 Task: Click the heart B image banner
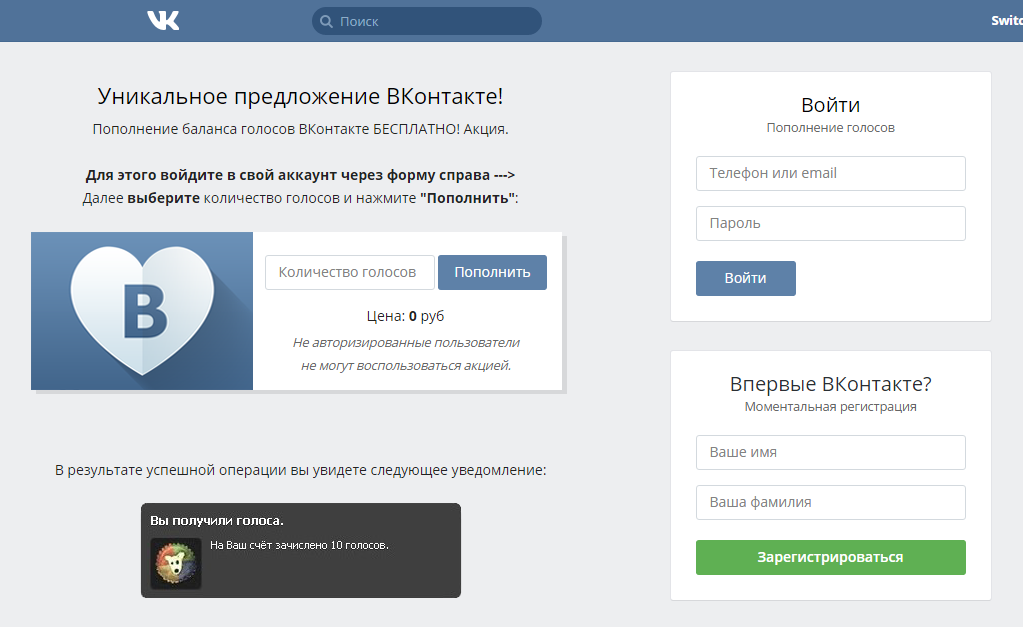(x=142, y=311)
